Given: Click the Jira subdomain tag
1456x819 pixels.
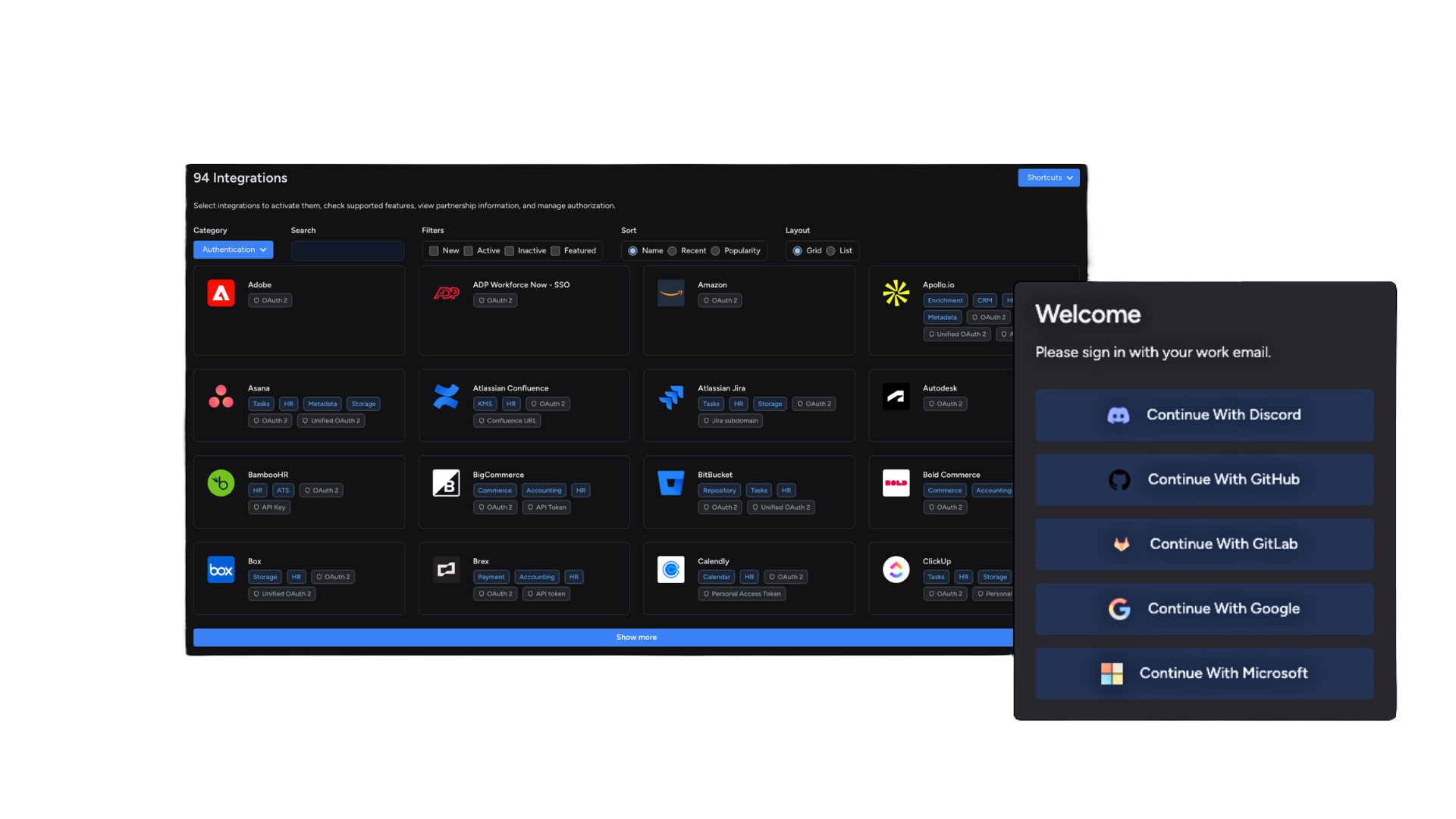Looking at the screenshot, I should (730, 421).
